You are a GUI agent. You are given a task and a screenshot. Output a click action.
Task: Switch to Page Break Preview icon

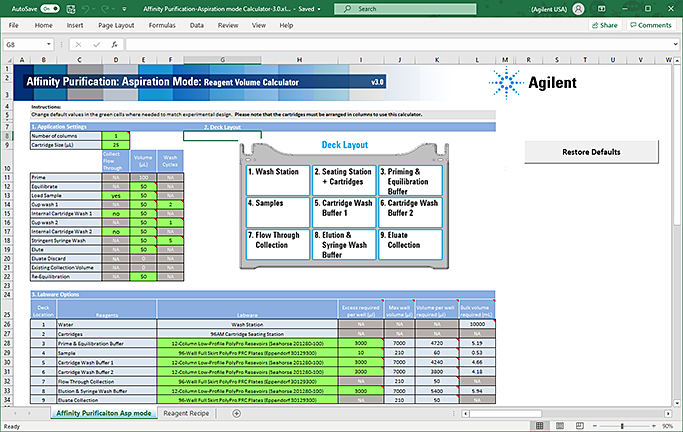(579, 425)
